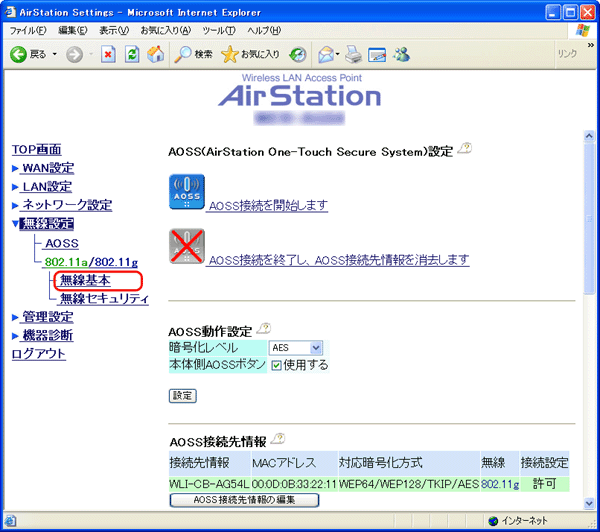
Task: Click MAC address 00:0D:0B:33:22:11 cell
Action: (x=294, y=484)
